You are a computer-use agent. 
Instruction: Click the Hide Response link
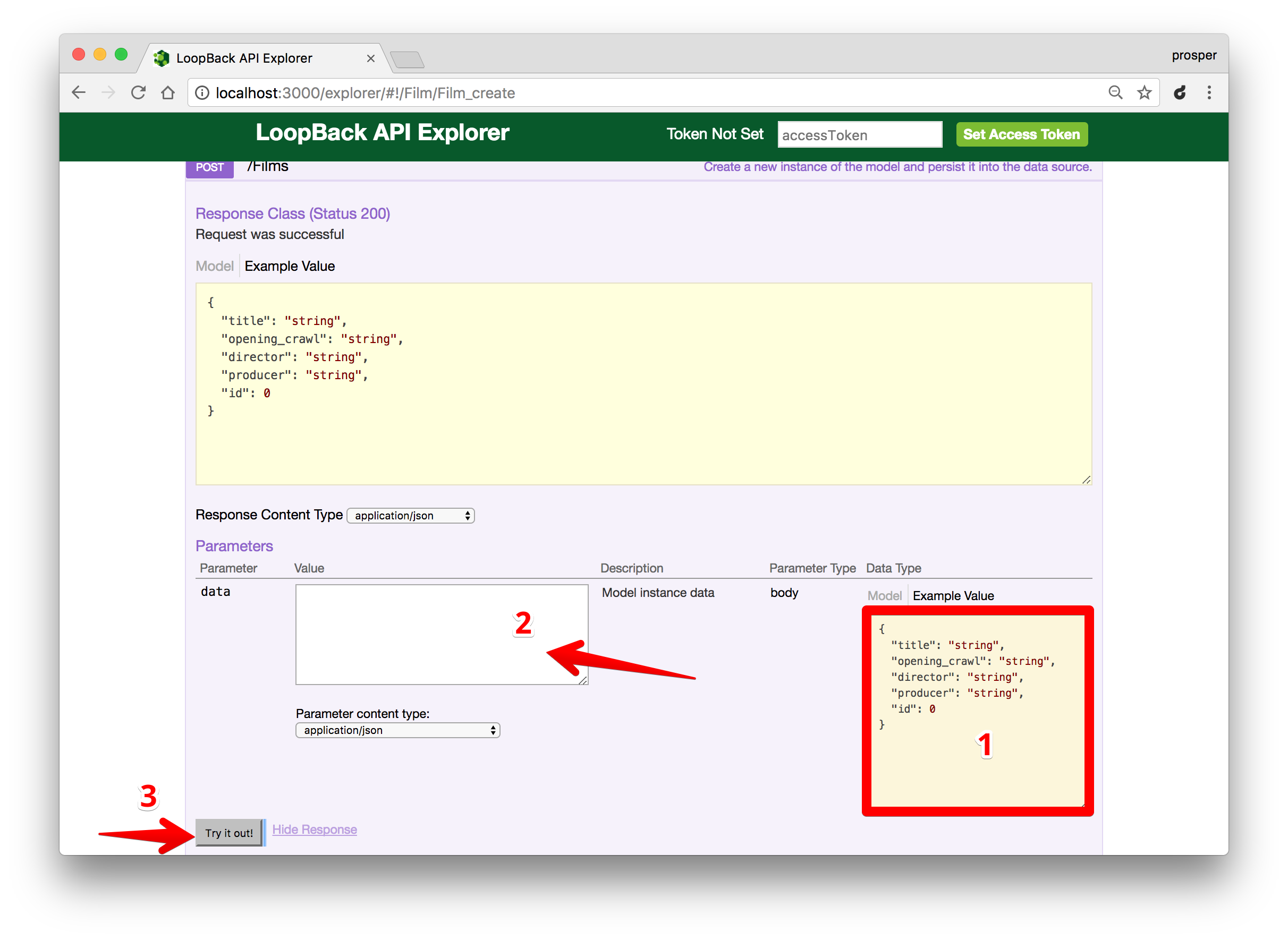pos(314,830)
